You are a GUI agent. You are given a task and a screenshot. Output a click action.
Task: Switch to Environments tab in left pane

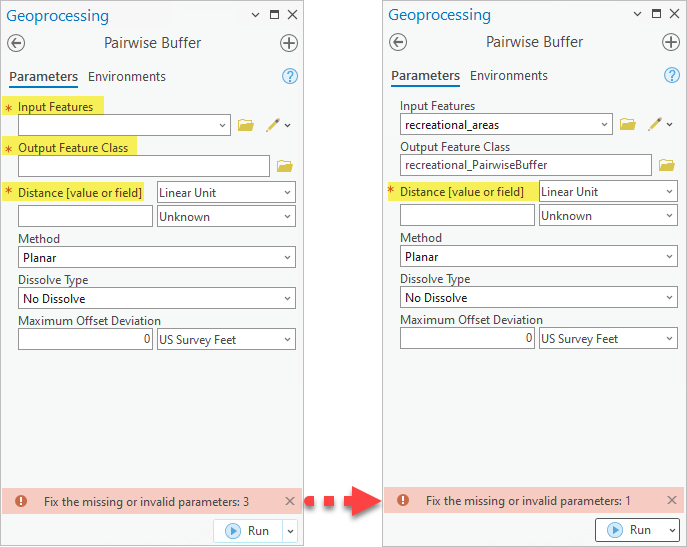click(x=127, y=77)
